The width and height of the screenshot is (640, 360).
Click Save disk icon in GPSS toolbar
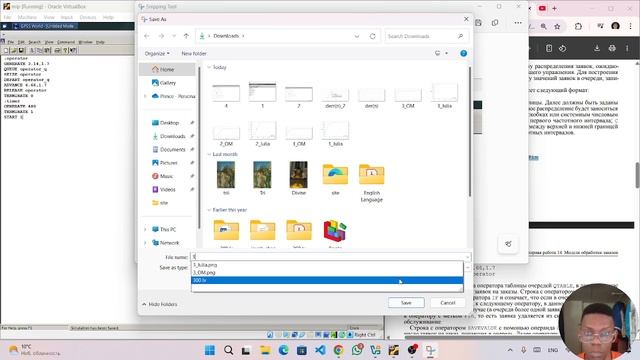coord(21,50)
